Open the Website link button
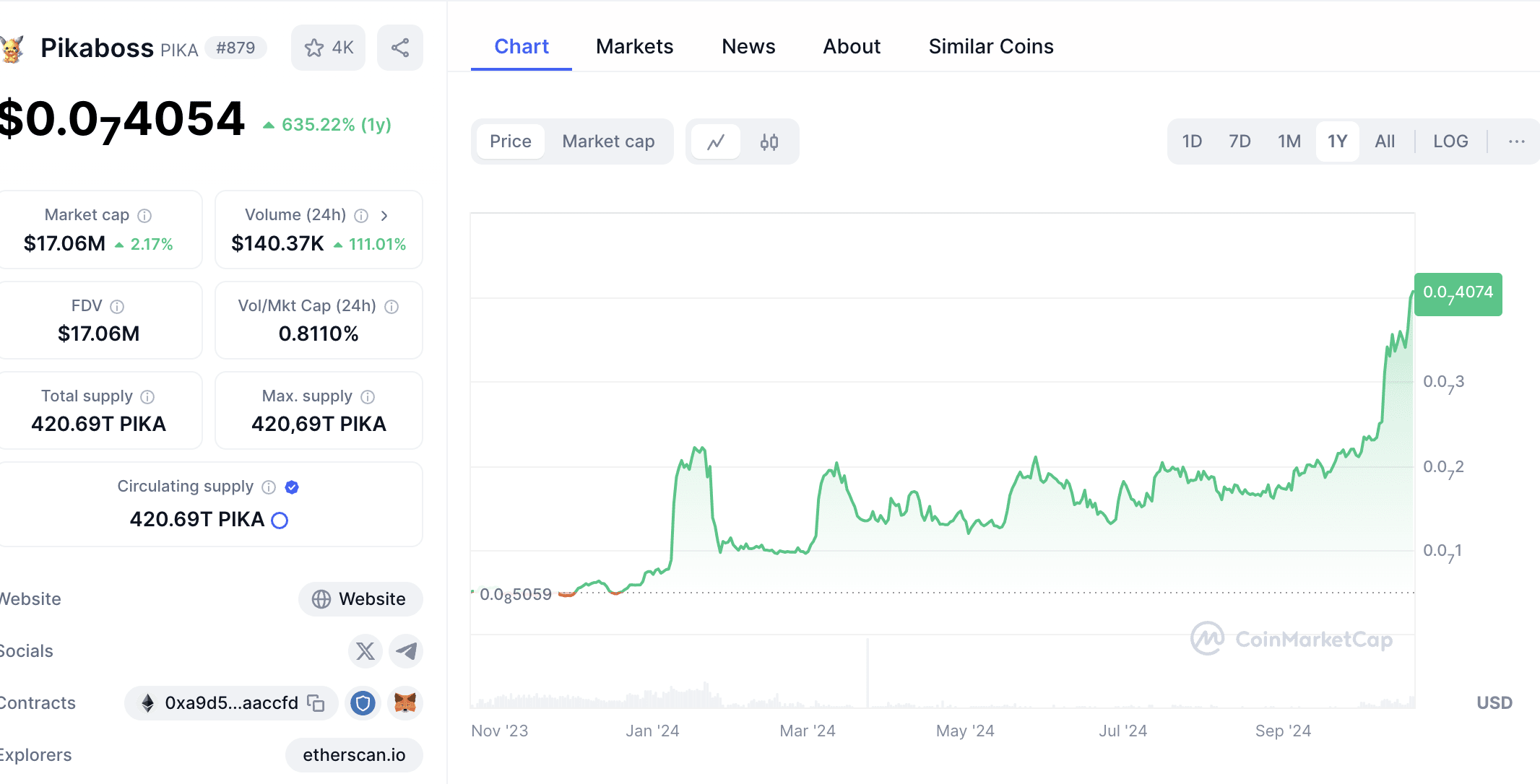The width and height of the screenshot is (1540, 784). (360, 599)
